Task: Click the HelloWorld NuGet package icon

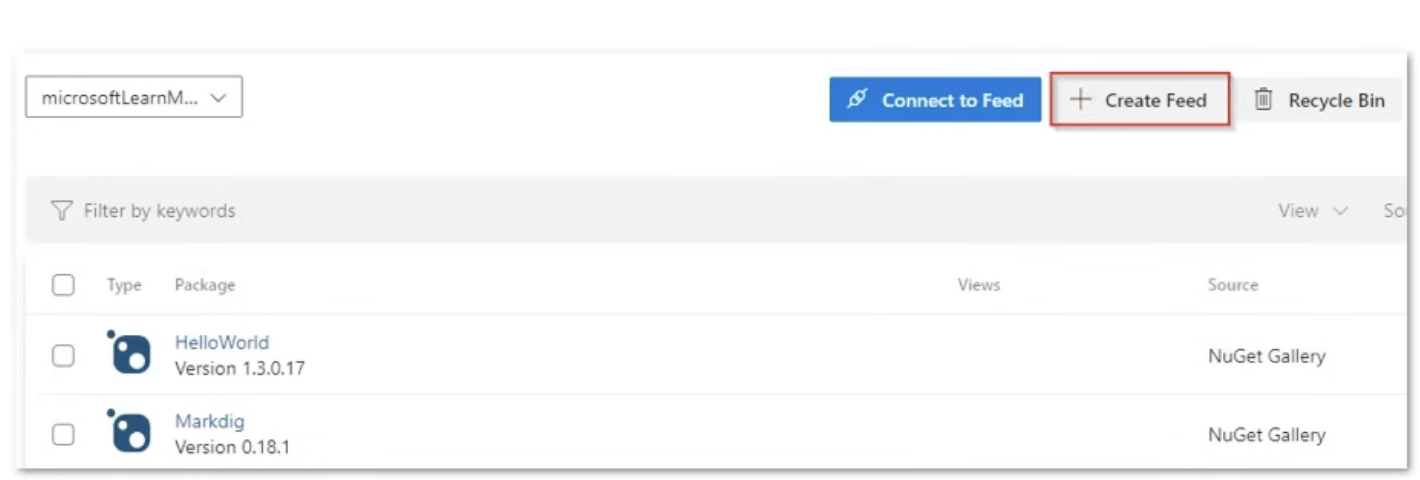Action: [x=130, y=354]
